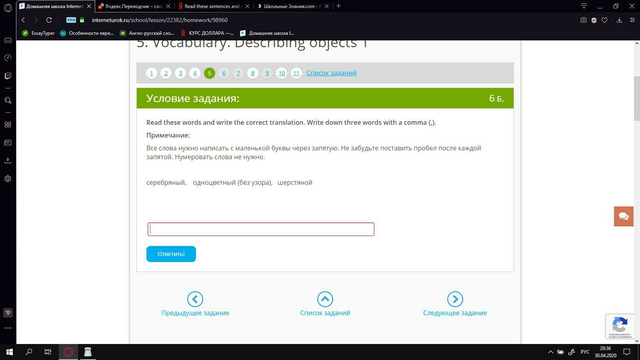Open GX Corner gamepad icon in sidebar
Viewport: 640px width, 360px height.
tap(8, 40)
